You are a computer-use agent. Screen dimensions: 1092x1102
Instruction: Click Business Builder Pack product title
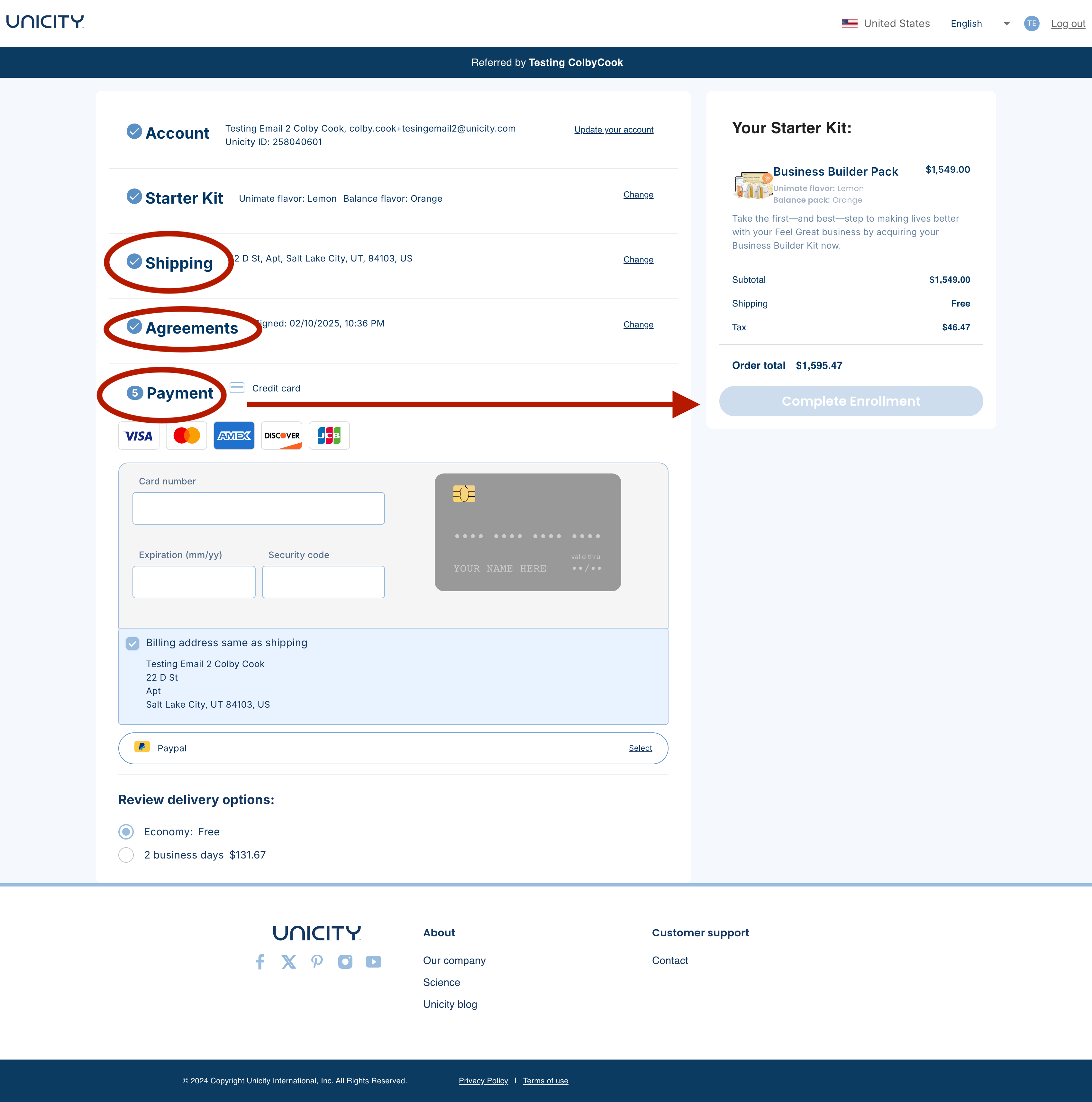pyautogui.click(x=835, y=172)
